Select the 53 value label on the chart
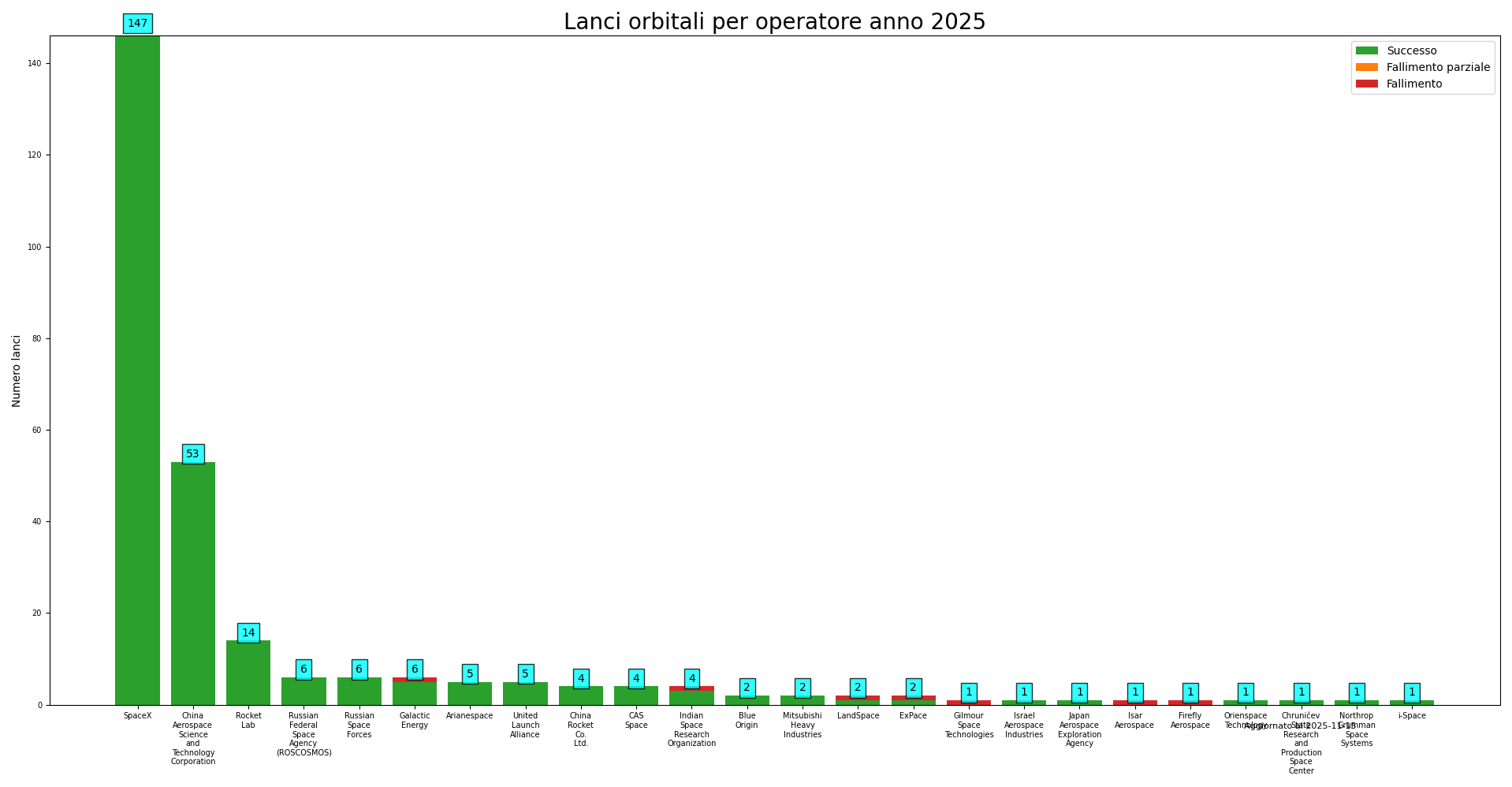Screen dimensions: 1512x787 tap(193, 454)
